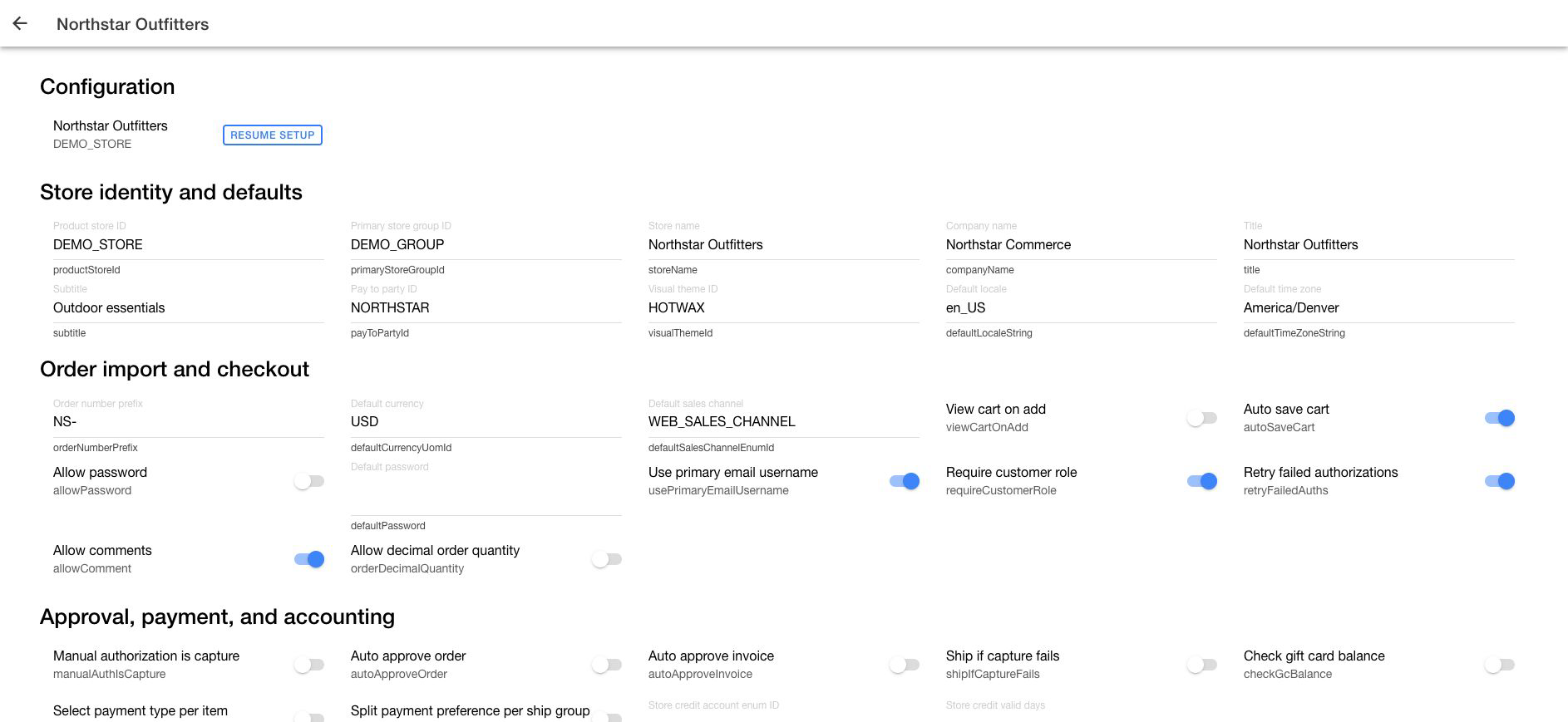
Task: Enable the Auto approve order switch
Action: pos(606,665)
